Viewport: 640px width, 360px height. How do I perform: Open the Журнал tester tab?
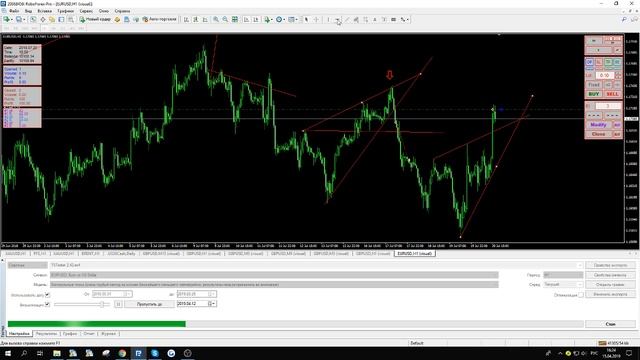pos(108,333)
